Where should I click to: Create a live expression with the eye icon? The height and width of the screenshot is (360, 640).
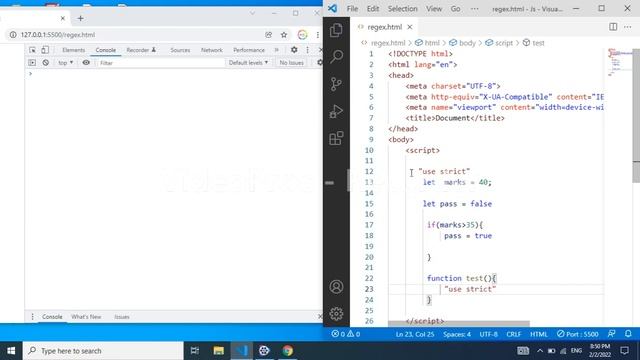(86, 63)
